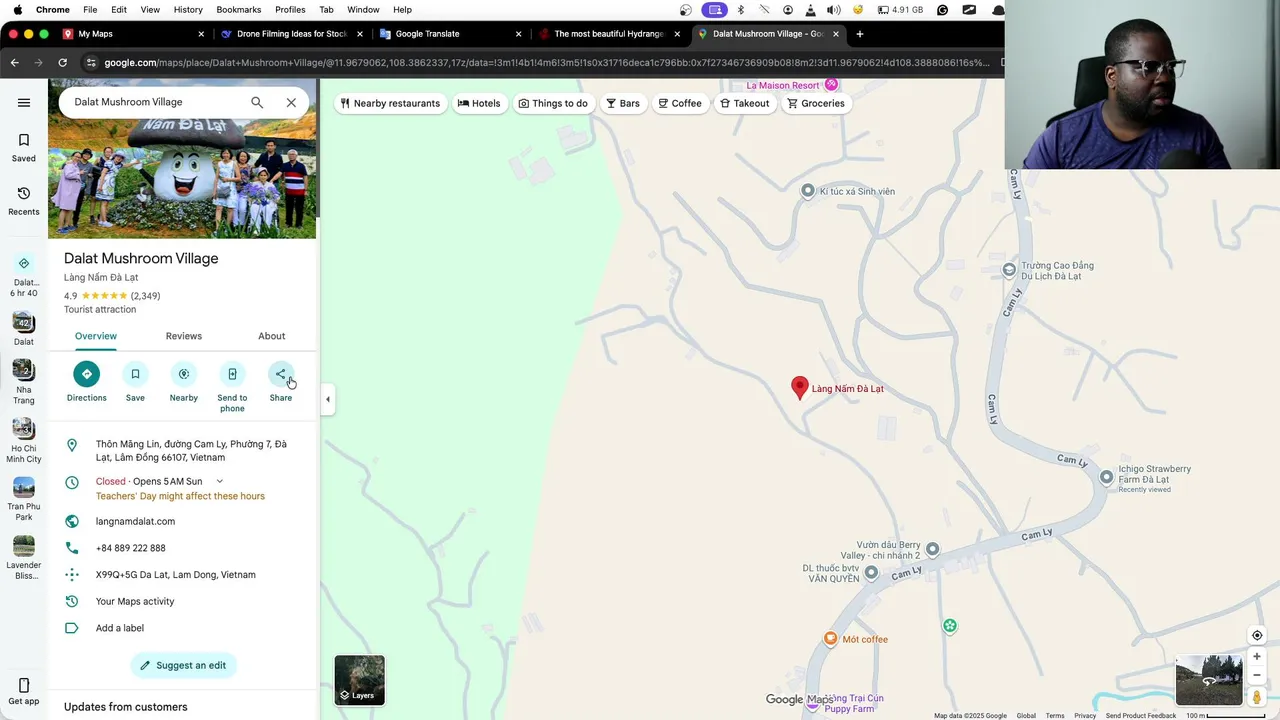This screenshot has height=720, width=1280.
Task: Show your location button
Action: click(x=1257, y=635)
